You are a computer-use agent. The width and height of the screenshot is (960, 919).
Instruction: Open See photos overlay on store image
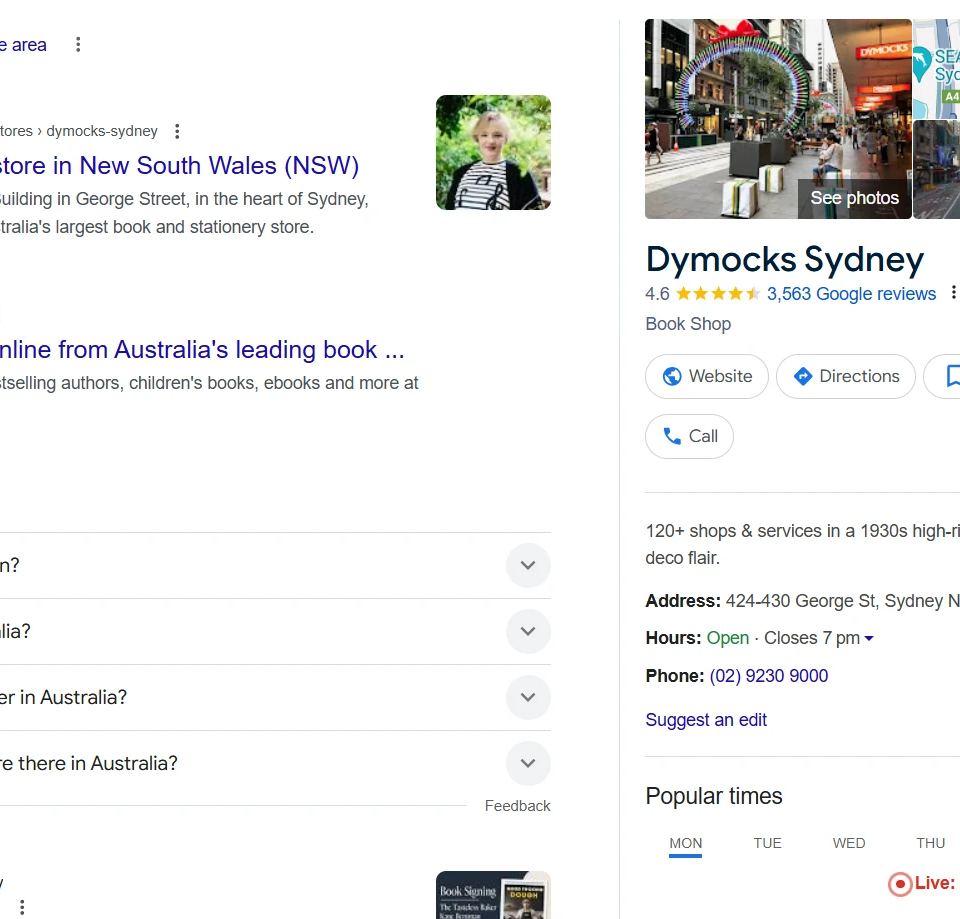[854, 198]
